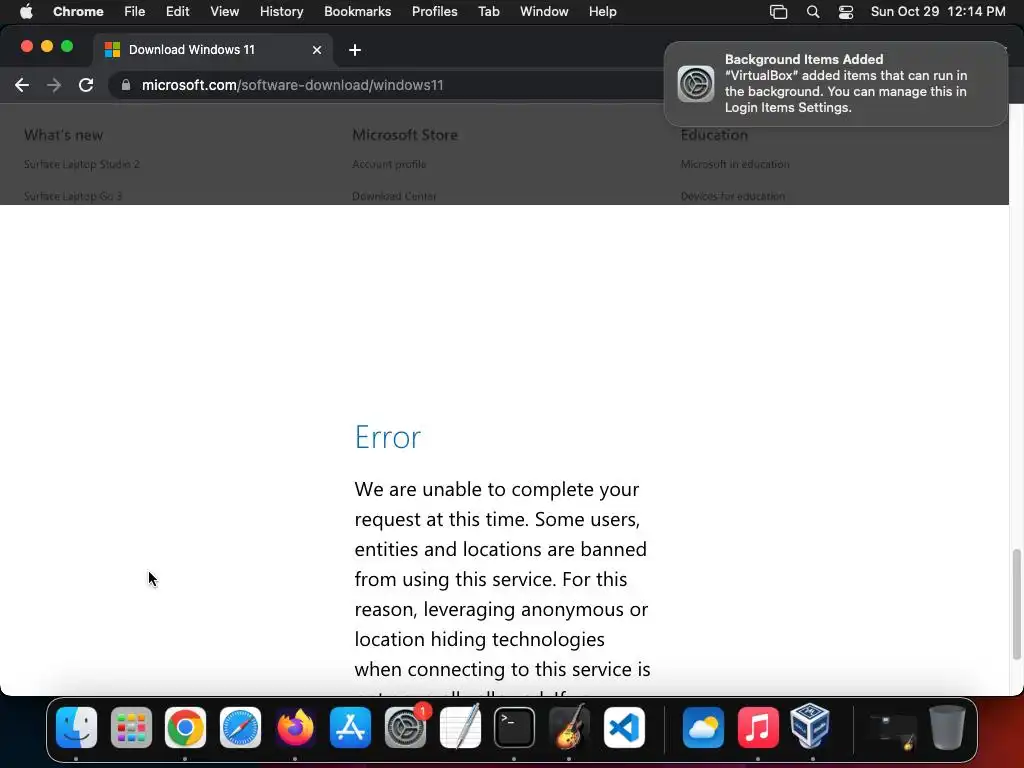Open the Weather app in Dock
The image size is (1024, 768).
pos(703,727)
